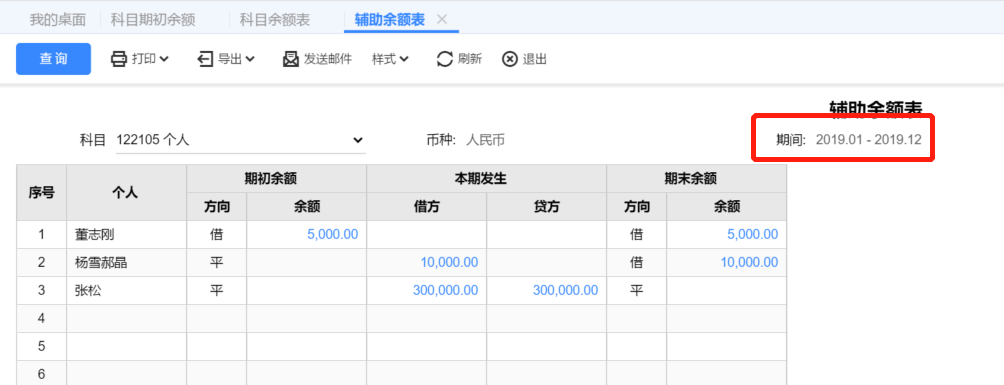Open 张松 debit amount 300,000.00

coord(446,290)
